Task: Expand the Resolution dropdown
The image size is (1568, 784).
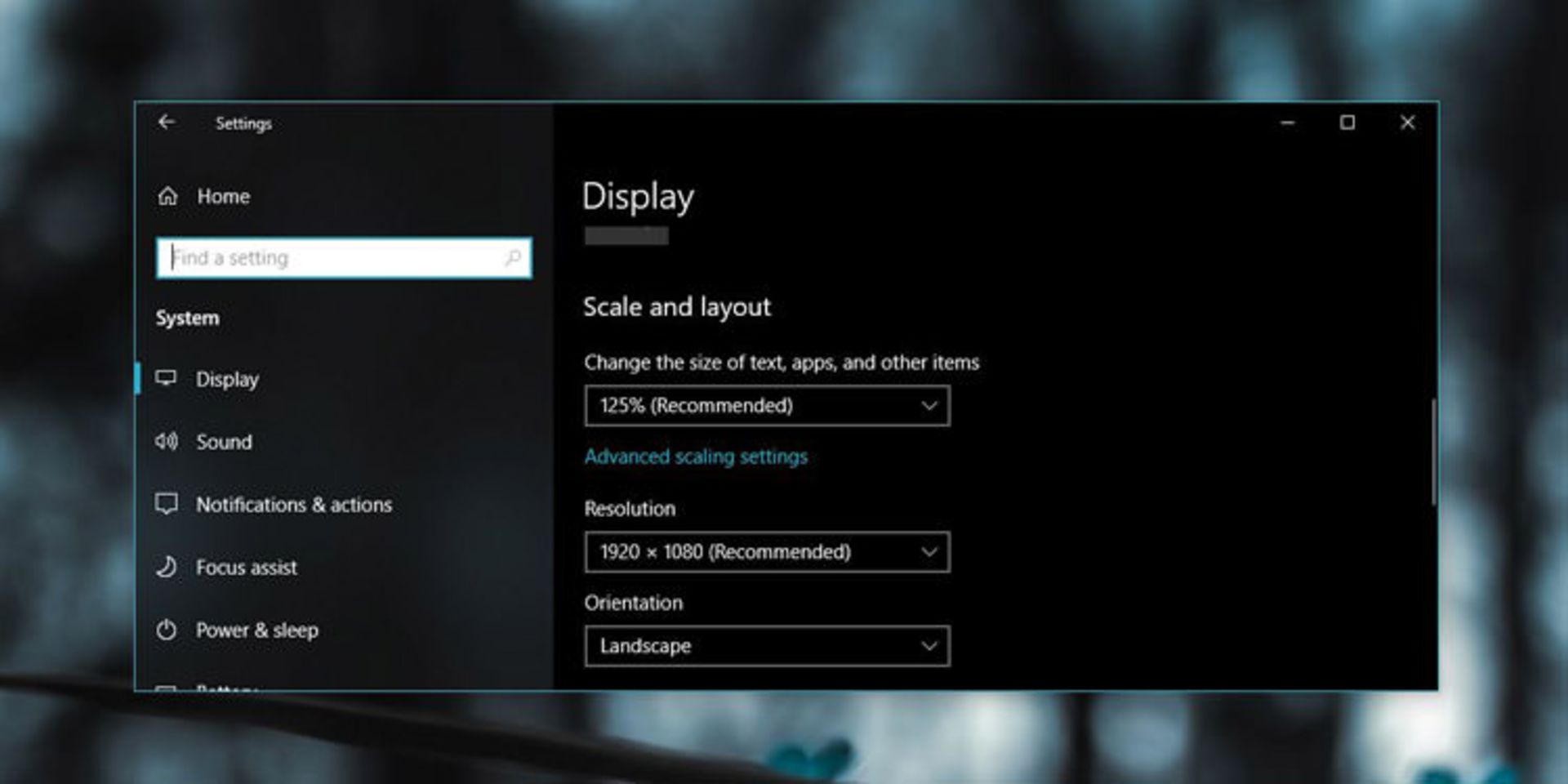Action: click(929, 551)
